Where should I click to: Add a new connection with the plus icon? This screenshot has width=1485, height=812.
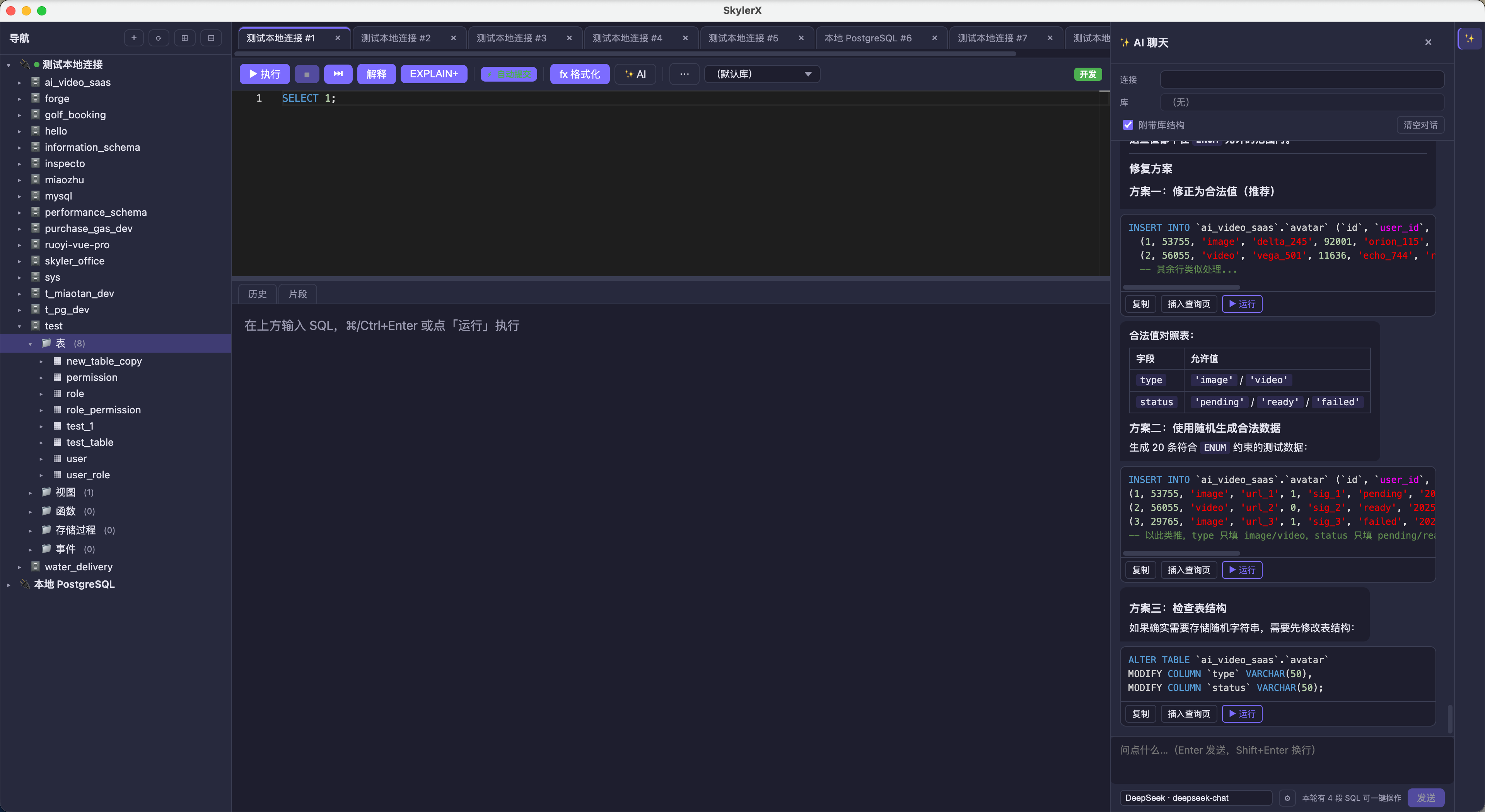[x=134, y=38]
